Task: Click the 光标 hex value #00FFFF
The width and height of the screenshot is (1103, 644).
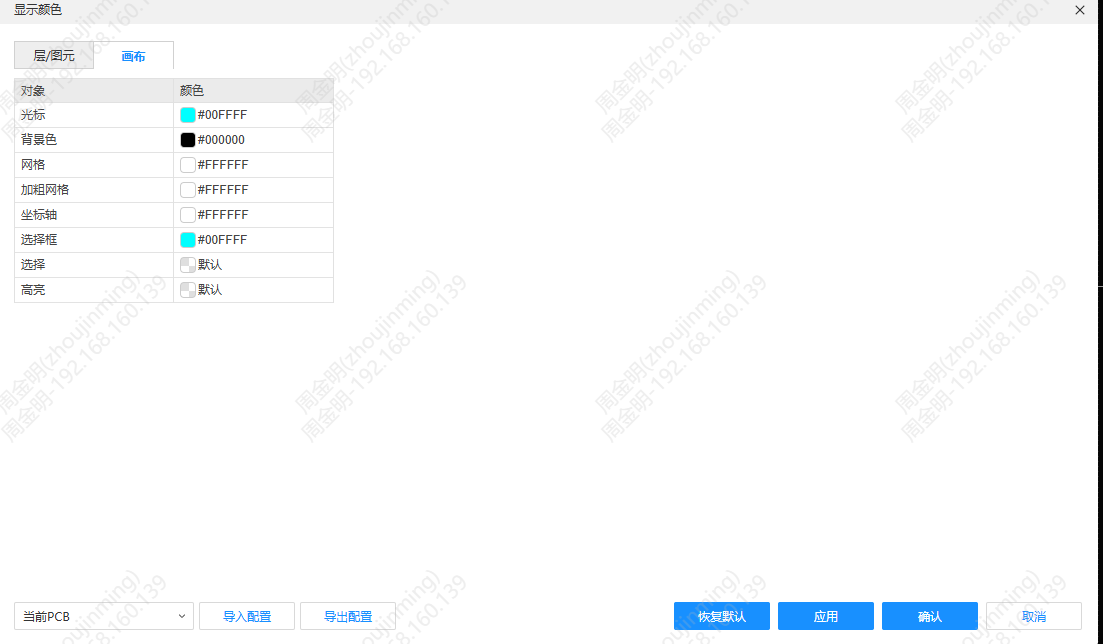Action: 222,115
